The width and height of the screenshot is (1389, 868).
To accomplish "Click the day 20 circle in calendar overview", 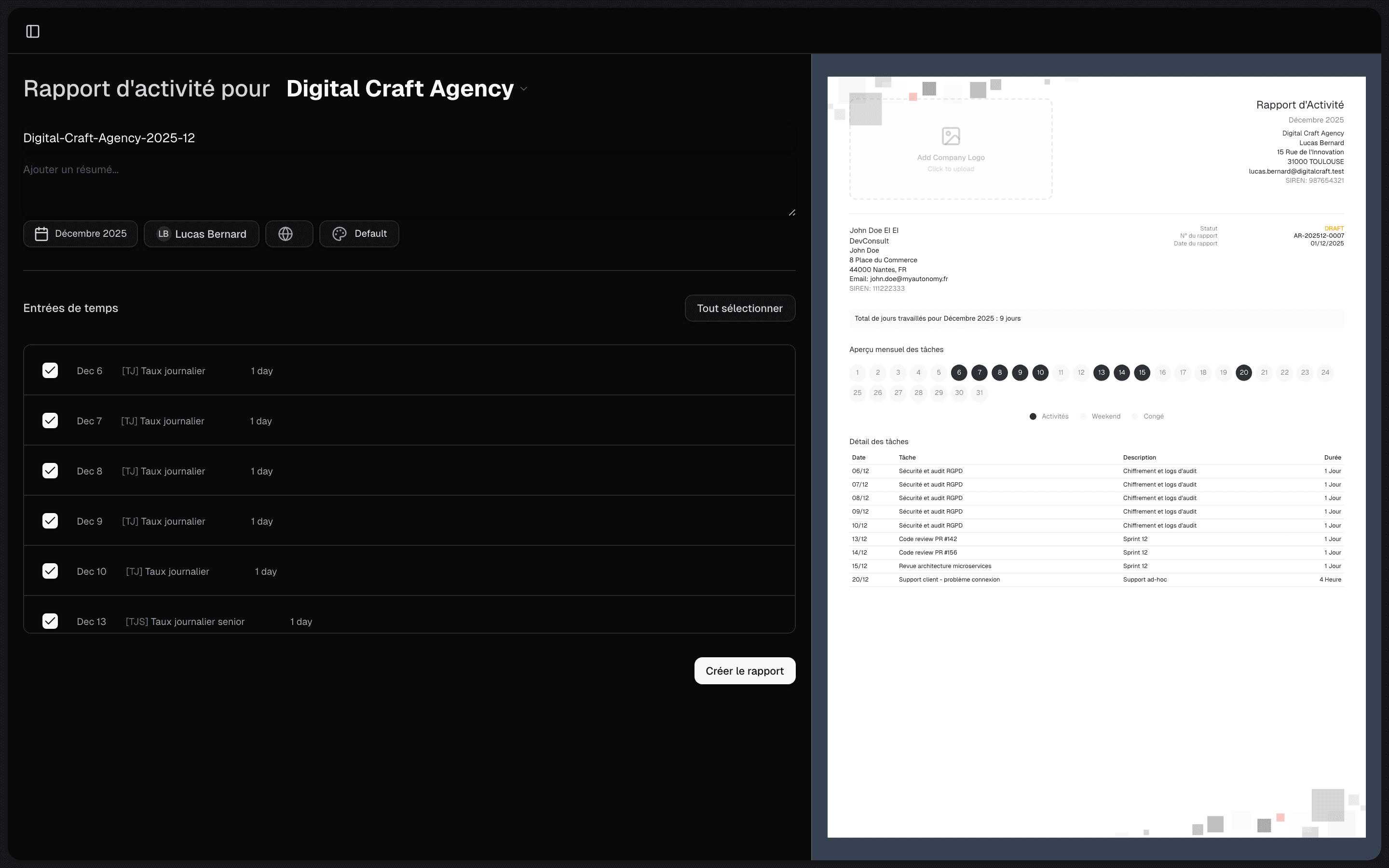I will click(x=1243, y=373).
